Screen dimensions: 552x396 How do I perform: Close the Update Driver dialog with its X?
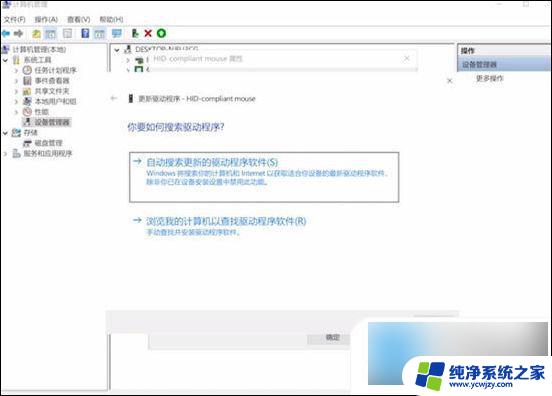[450, 81]
